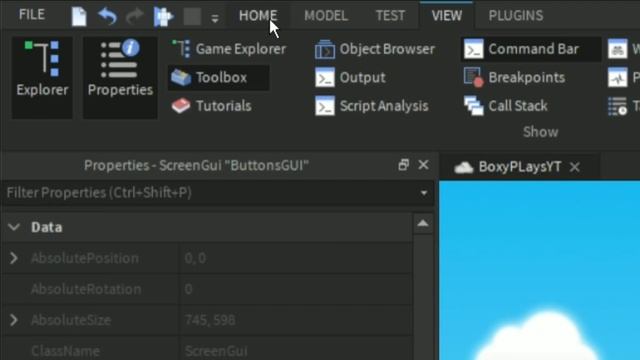640x360 pixels.
Task: Click the greyed-out Redo arrow
Action: pos(135,17)
